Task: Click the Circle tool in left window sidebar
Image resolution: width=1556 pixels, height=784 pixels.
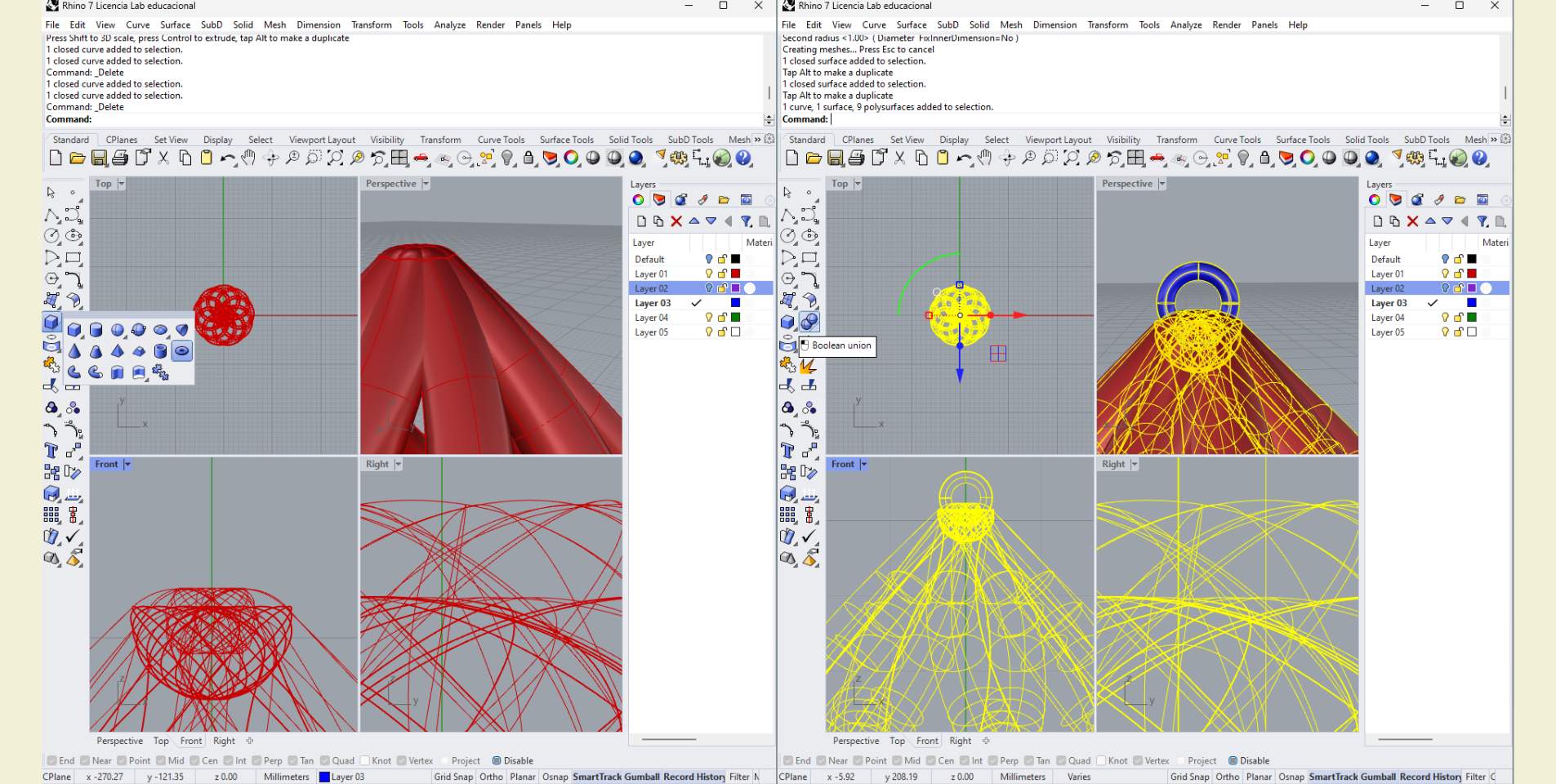Action: tap(51, 236)
